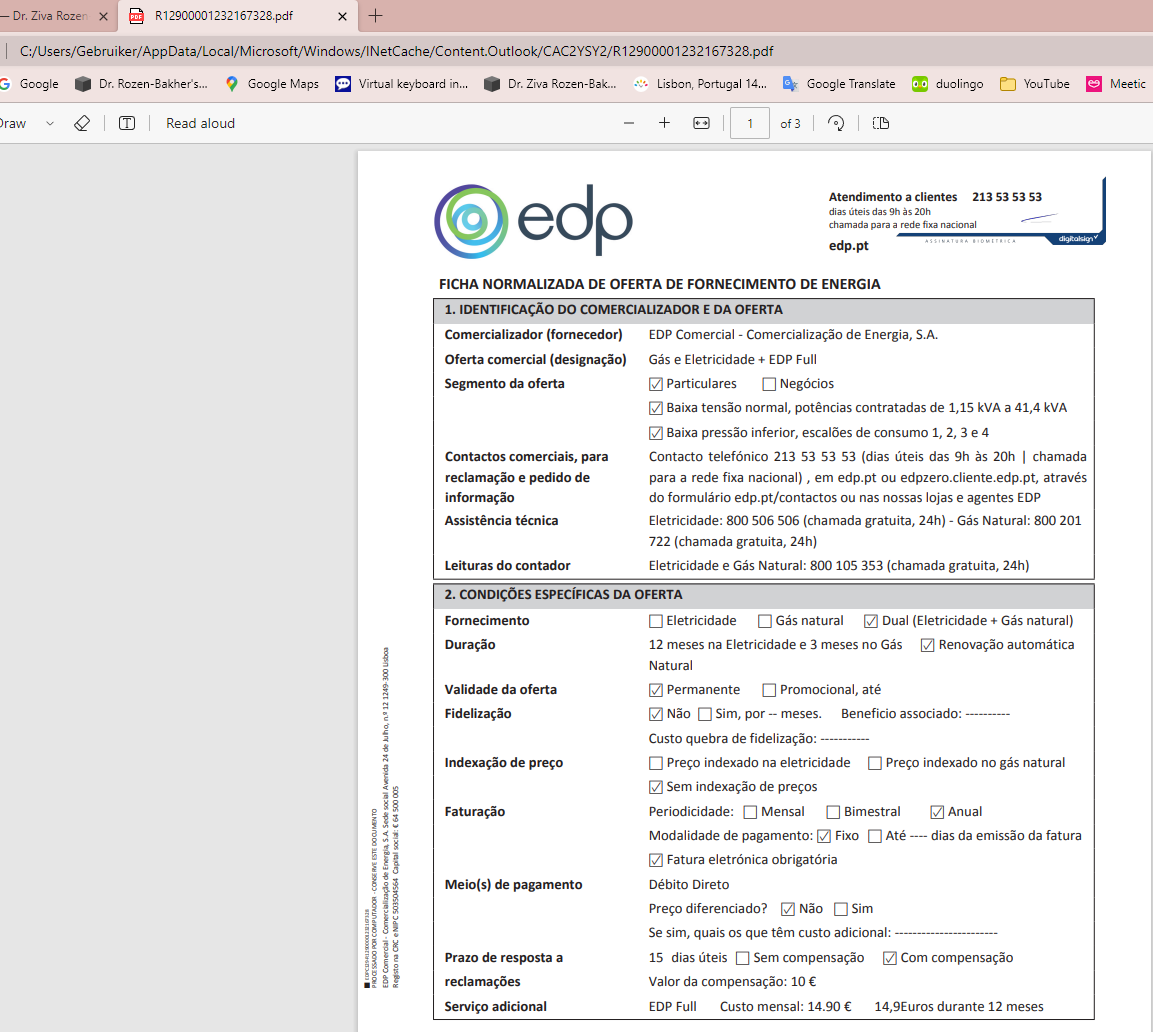Open the Draw options dropdown arrow
Viewport: 1153px width, 1032px height.
[50, 124]
